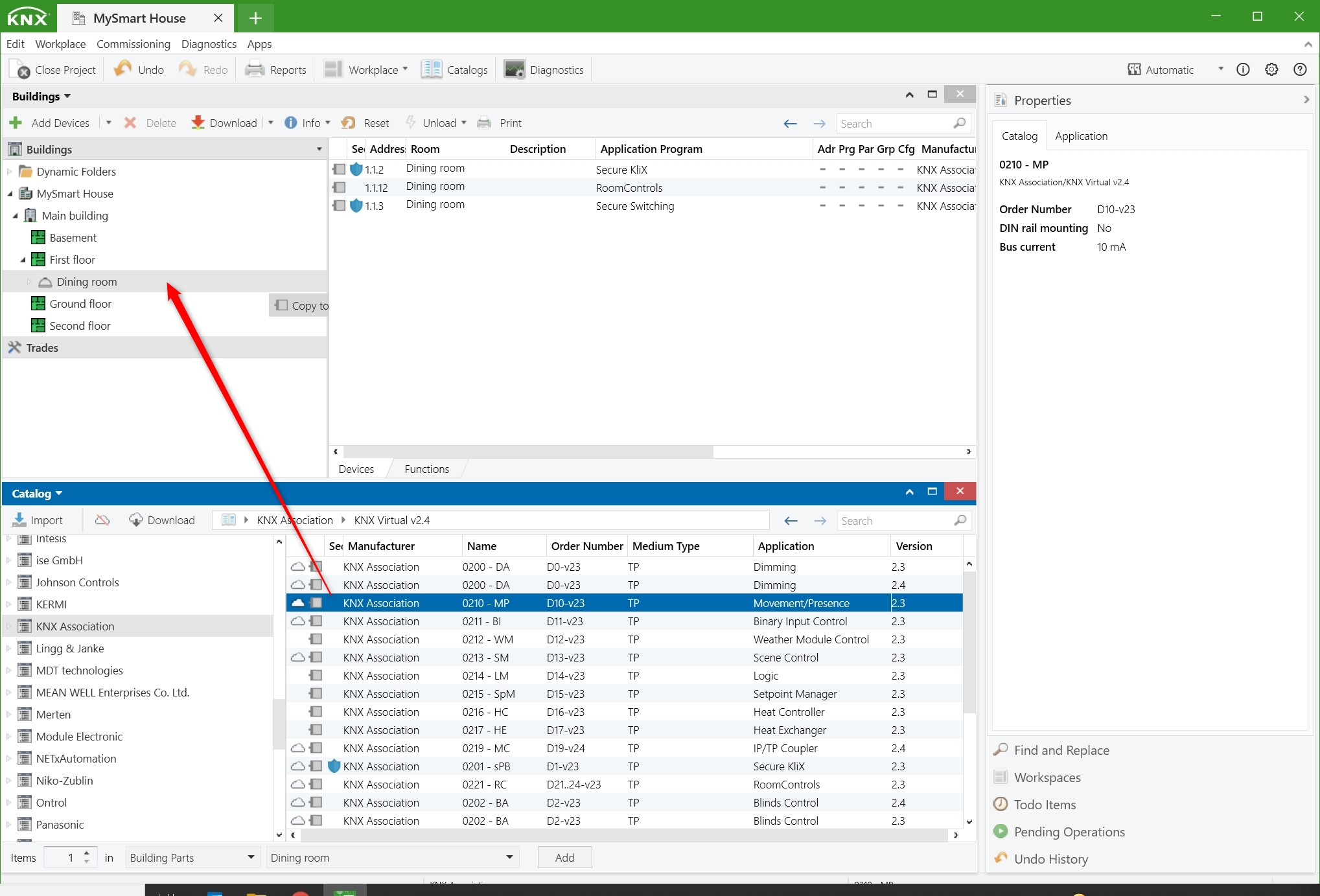Collapse the MySmart House tree node
1320x896 pixels.
click(10, 193)
